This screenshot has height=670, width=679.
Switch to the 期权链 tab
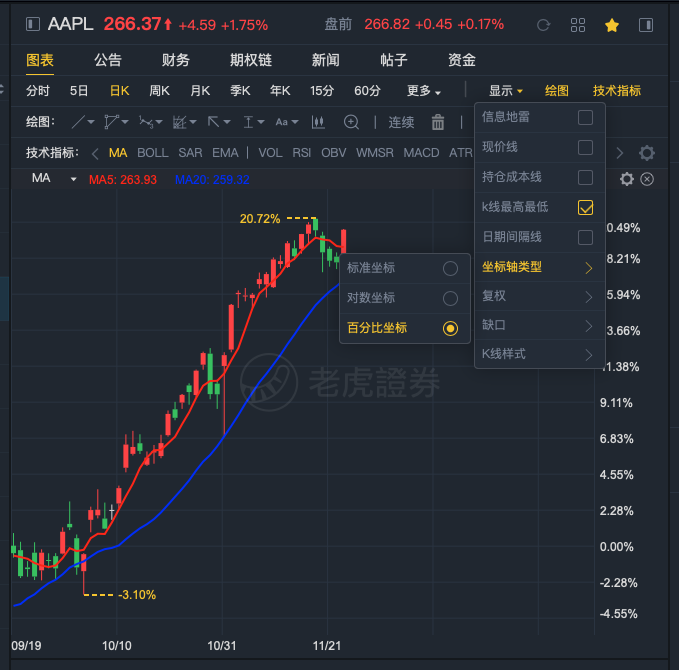pyautogui.click(x=251, y=60)
